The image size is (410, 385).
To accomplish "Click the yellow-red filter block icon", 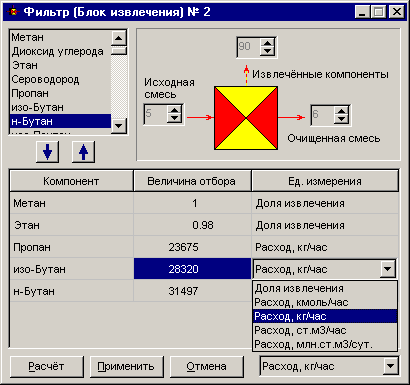I will (x=246, y=118).
